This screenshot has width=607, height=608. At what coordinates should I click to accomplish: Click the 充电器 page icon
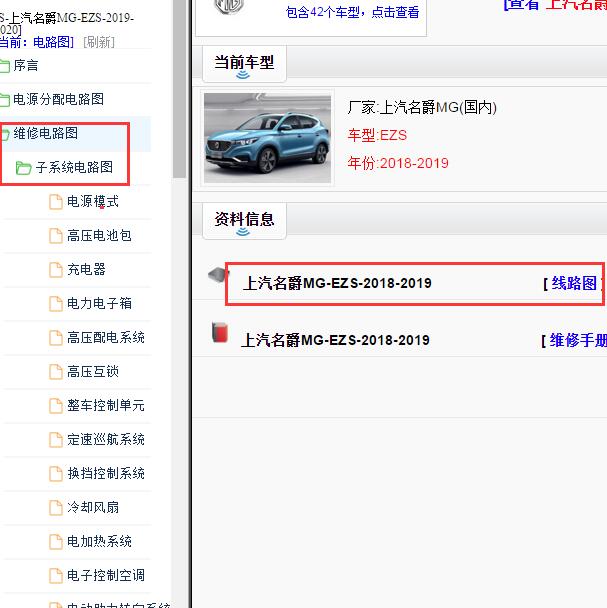[x=55, y=270]
